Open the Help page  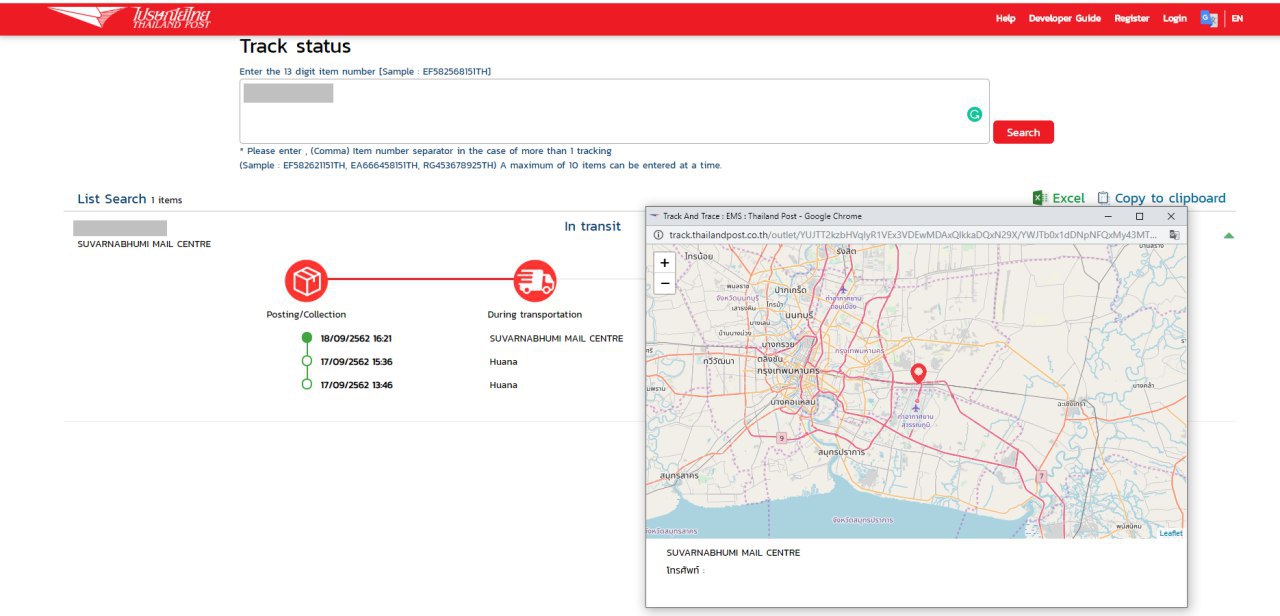click(x=1005, y=18)
